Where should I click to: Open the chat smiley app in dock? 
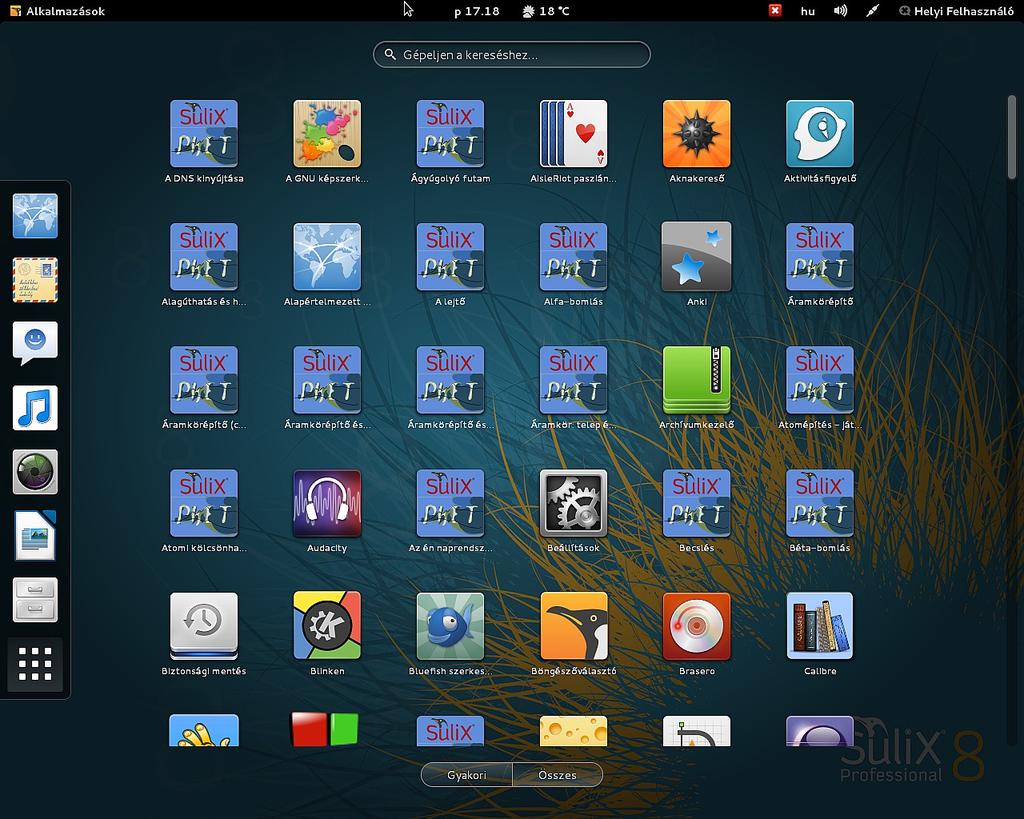[35, 343]
